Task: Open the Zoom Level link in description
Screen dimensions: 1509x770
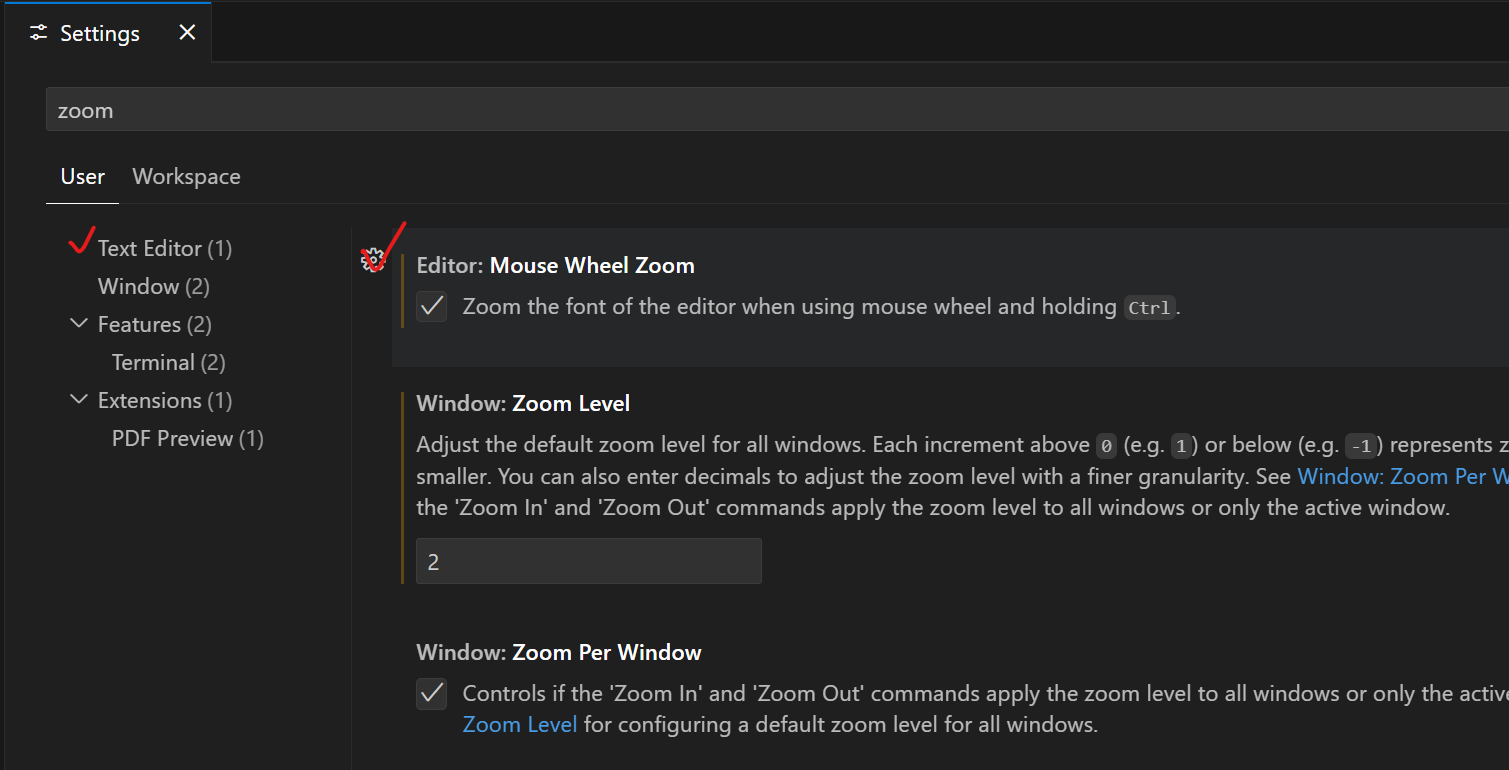Action: click(520, 724)
